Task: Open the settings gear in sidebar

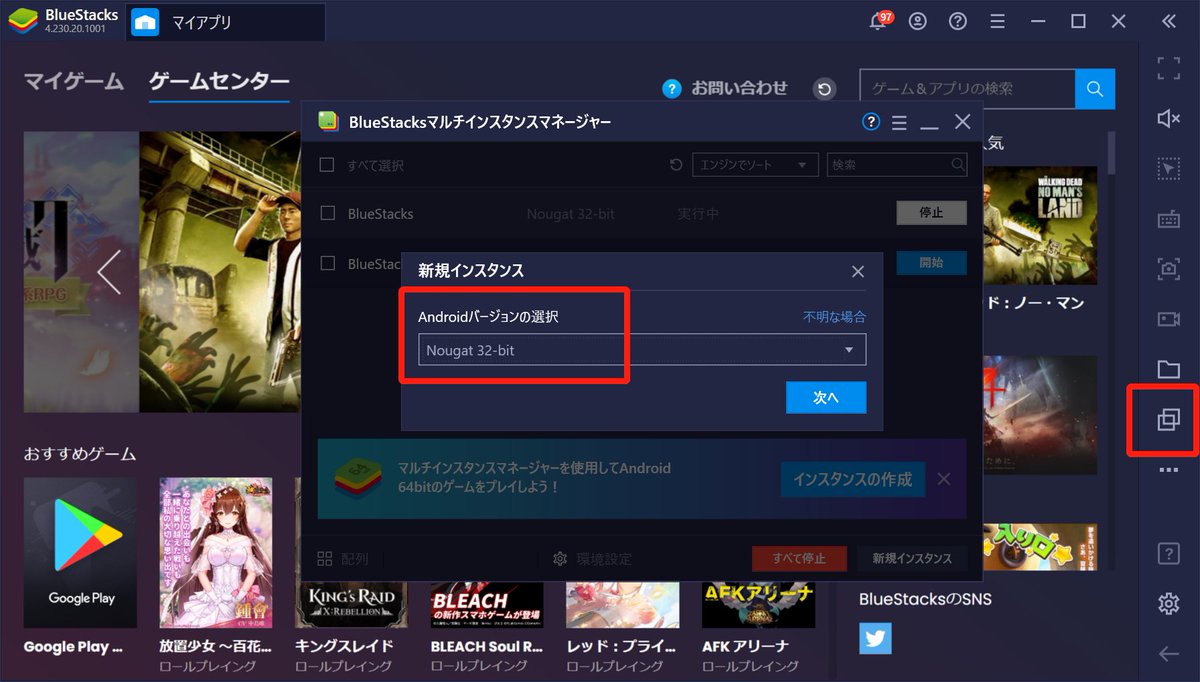Action: (x=1168, y=603)
